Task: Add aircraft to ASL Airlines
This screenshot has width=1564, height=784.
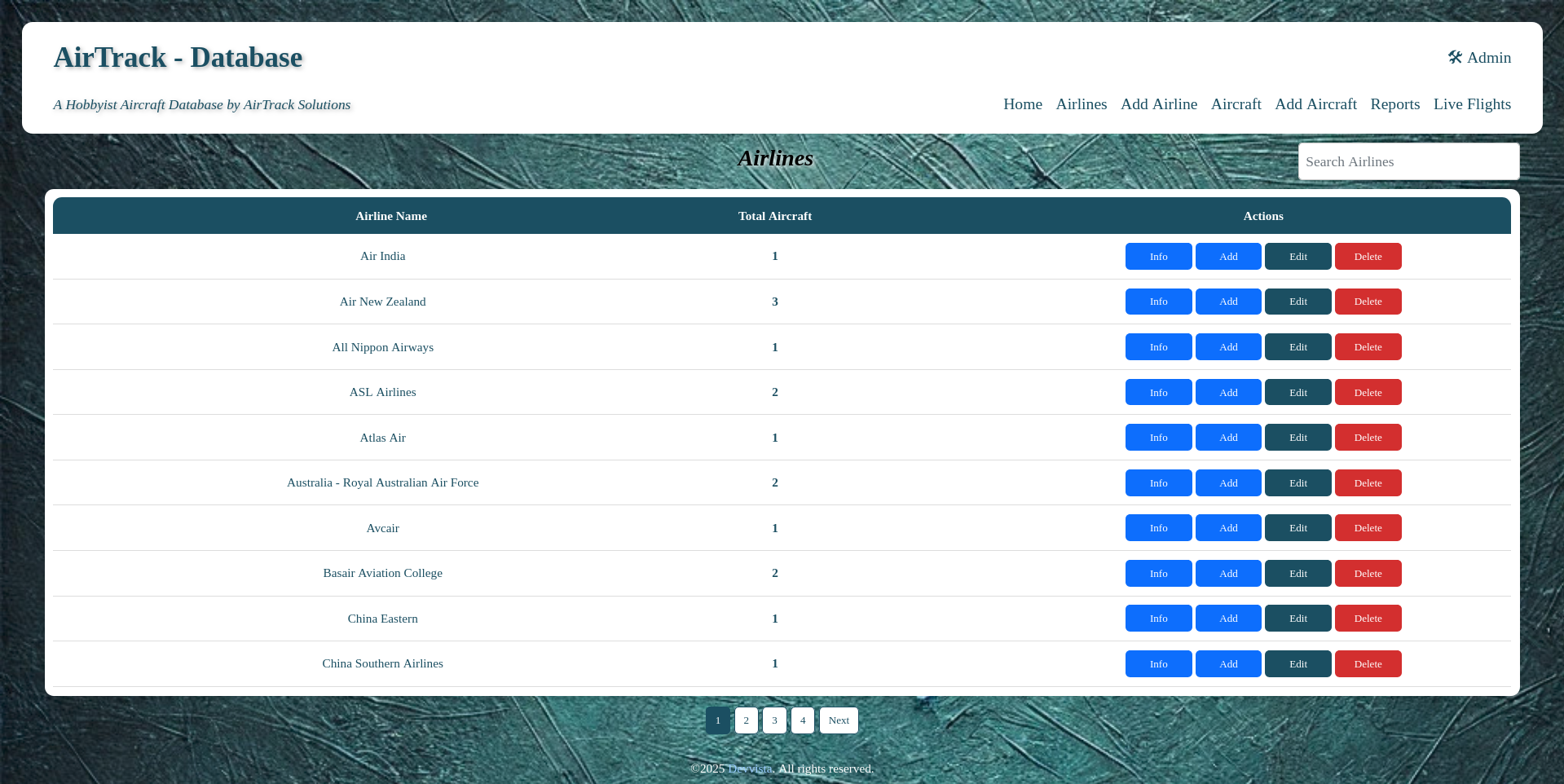Action: pyautogui.click(x=1228, y=392)
